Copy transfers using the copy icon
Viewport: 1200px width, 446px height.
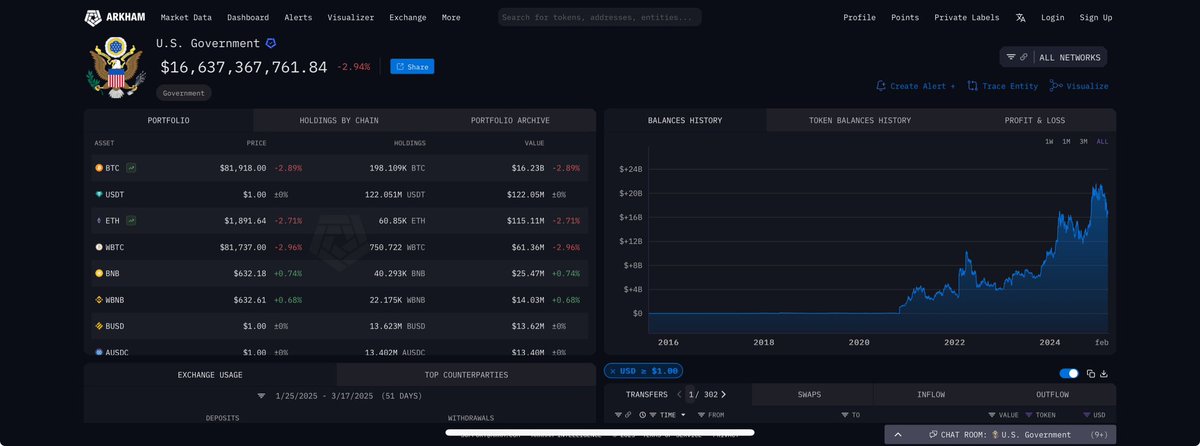[1090, 373]
